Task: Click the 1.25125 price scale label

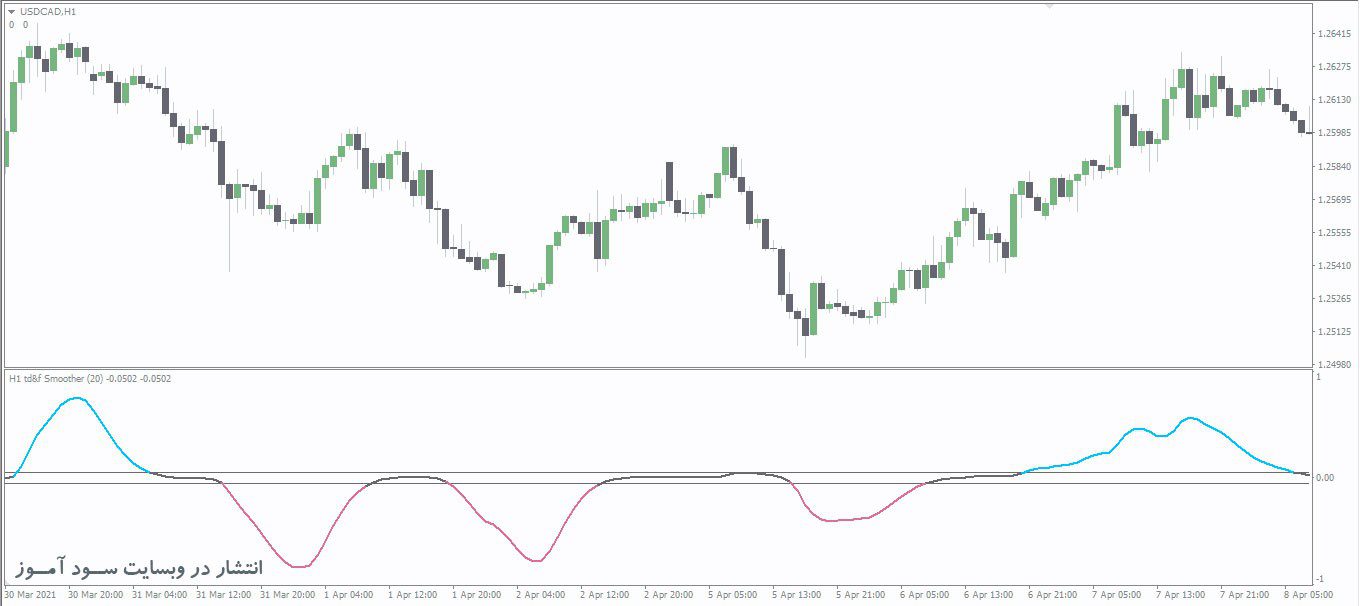Action: click(x=1334, y=332)
